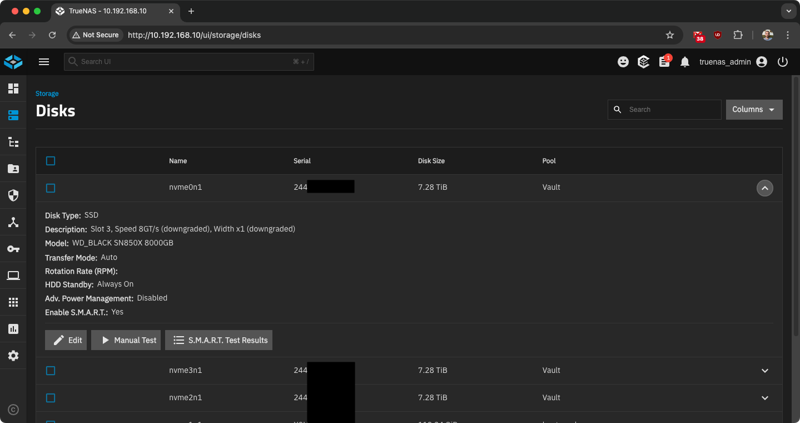Click the browser address bar URL
The image size is (800, 423).
194,35
